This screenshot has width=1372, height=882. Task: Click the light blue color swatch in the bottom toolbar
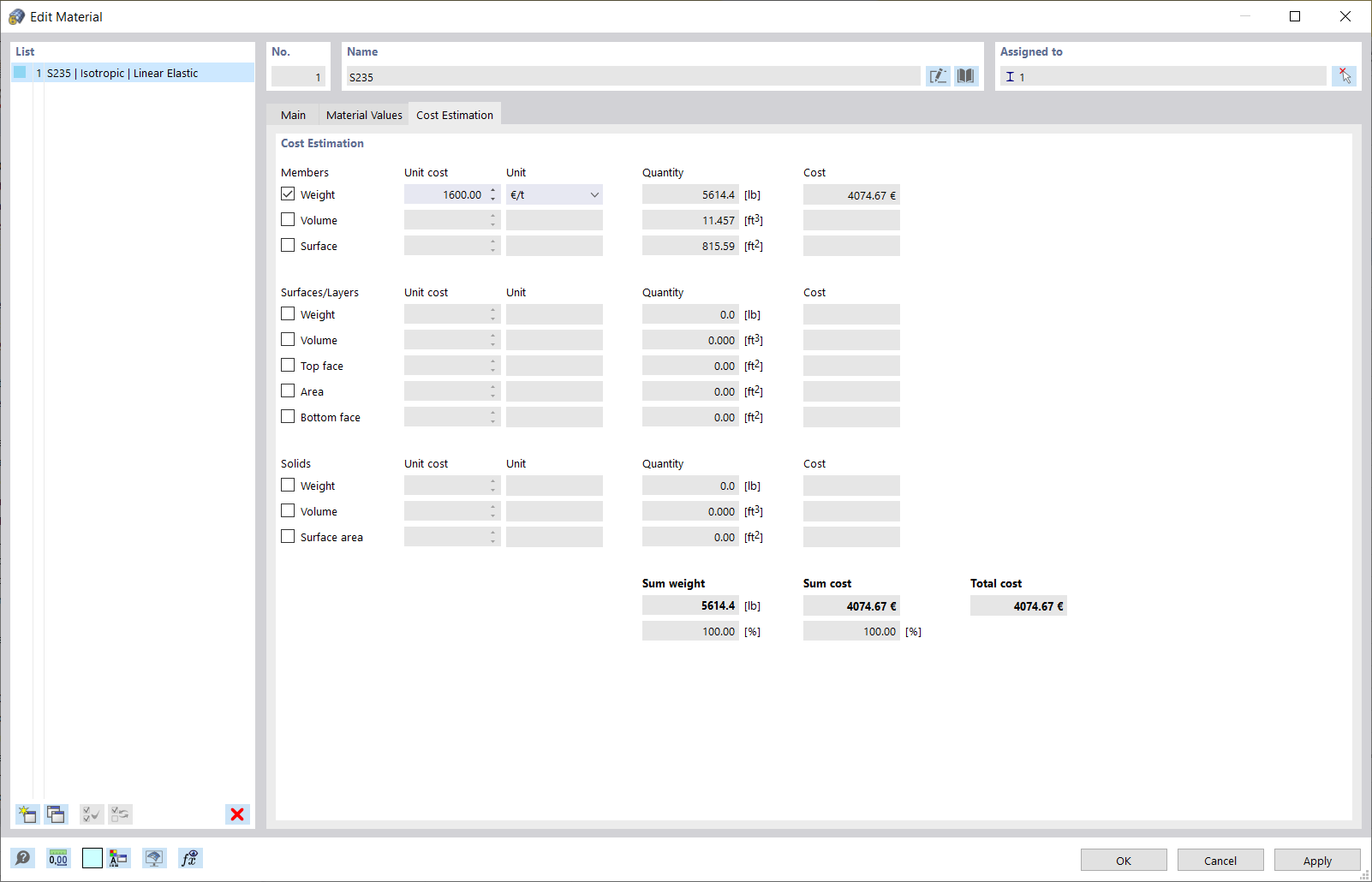pyautogui.click(x=92, y=858)
